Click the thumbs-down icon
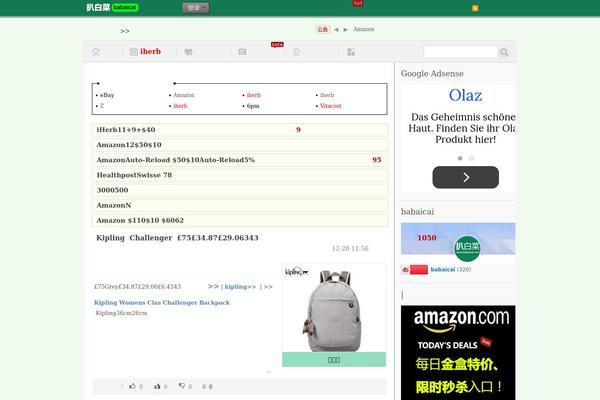Screen dimensions: 600x400 point(182,386)
